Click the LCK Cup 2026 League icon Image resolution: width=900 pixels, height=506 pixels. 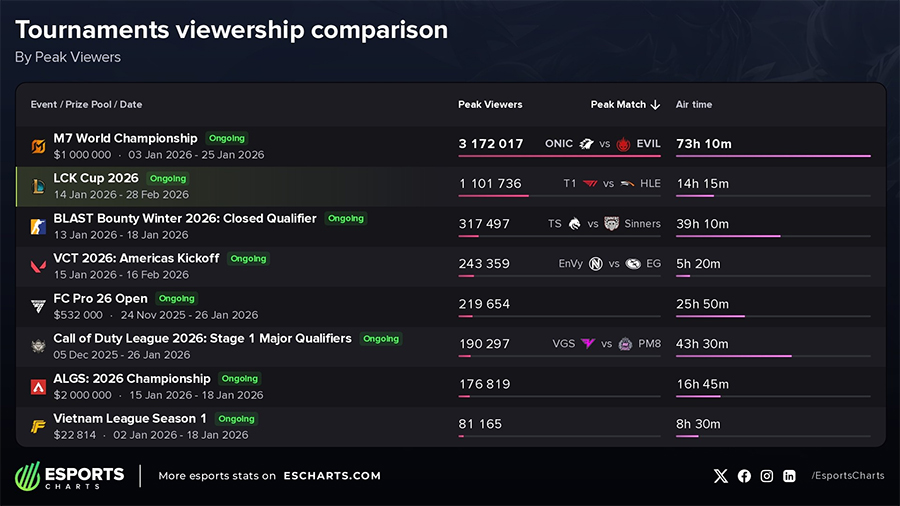(x=38, y=186)
